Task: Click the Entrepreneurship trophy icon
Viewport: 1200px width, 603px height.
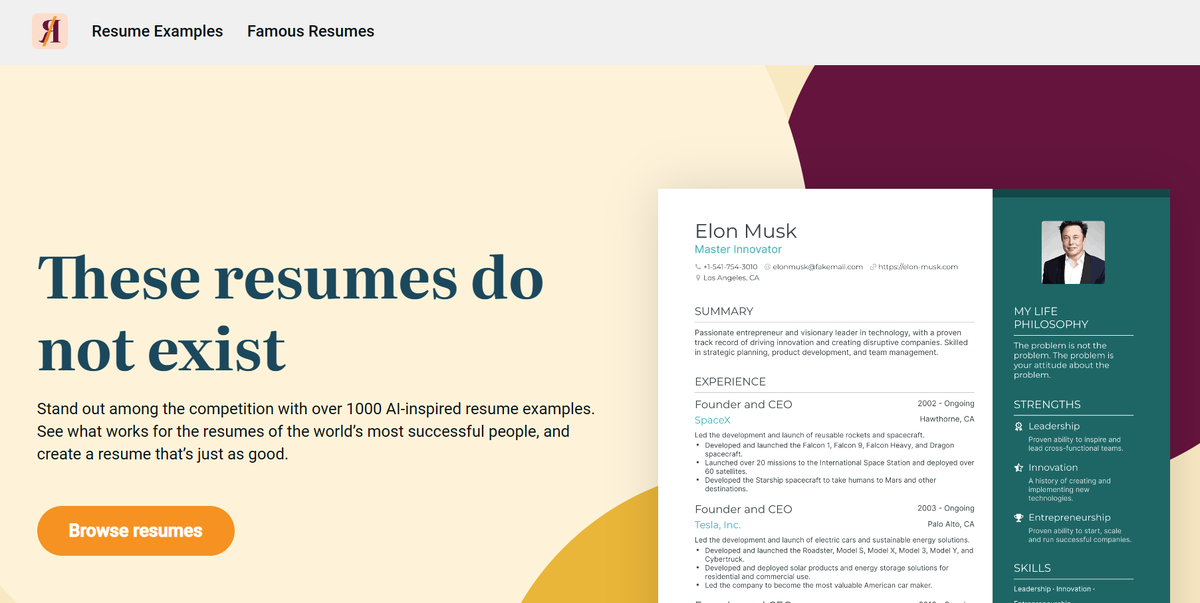Action: tap(1018, 518)
